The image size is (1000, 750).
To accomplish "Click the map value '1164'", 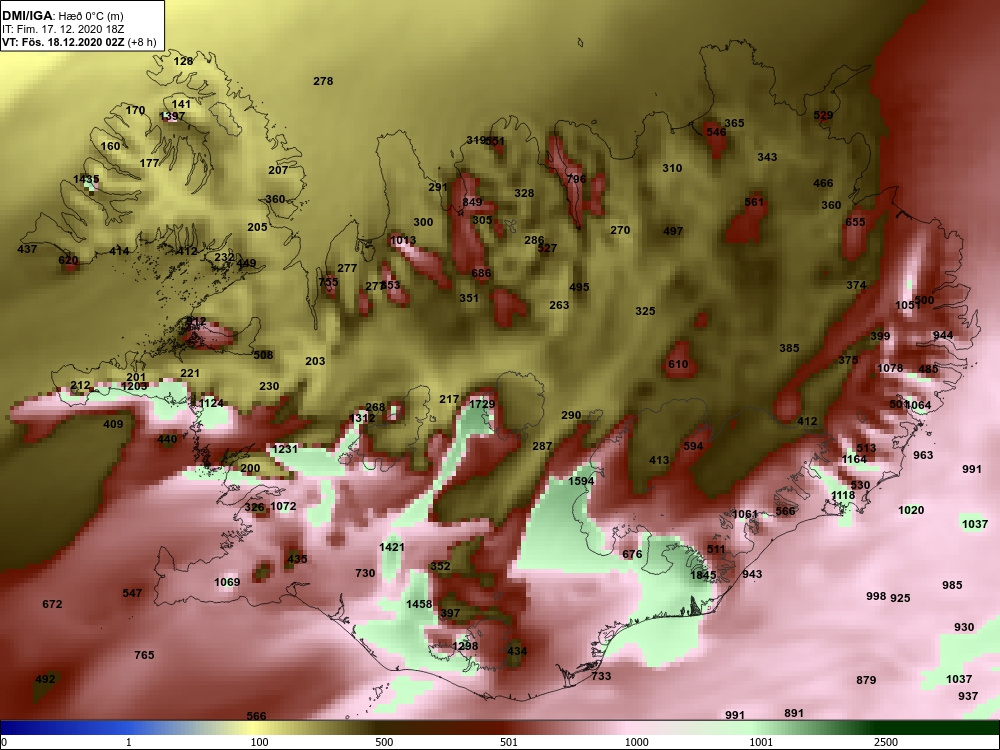I will (854, 459).
